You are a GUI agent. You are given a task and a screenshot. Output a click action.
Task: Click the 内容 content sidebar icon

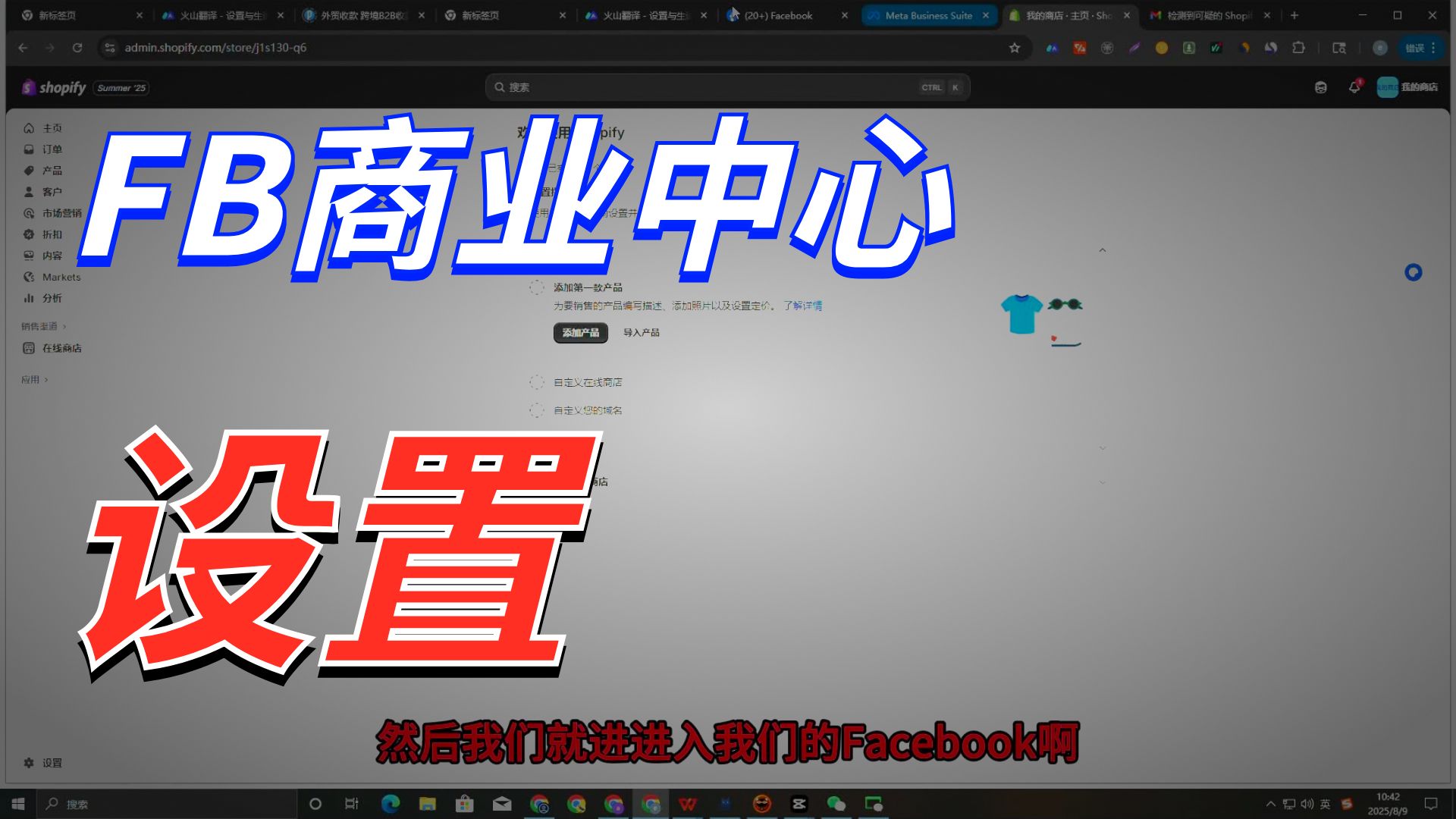pyautogui.click(x=29, y=256)
